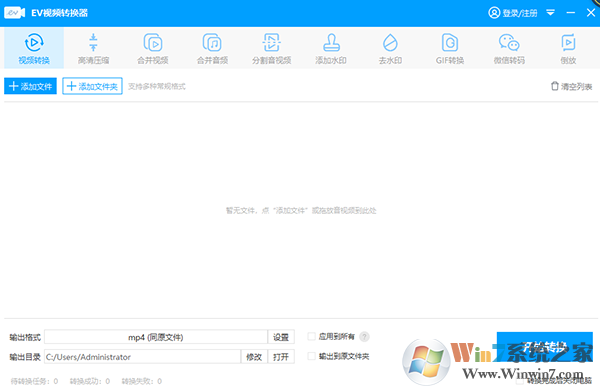
Task: Click the help question mark icon
Action: (364, 337)
